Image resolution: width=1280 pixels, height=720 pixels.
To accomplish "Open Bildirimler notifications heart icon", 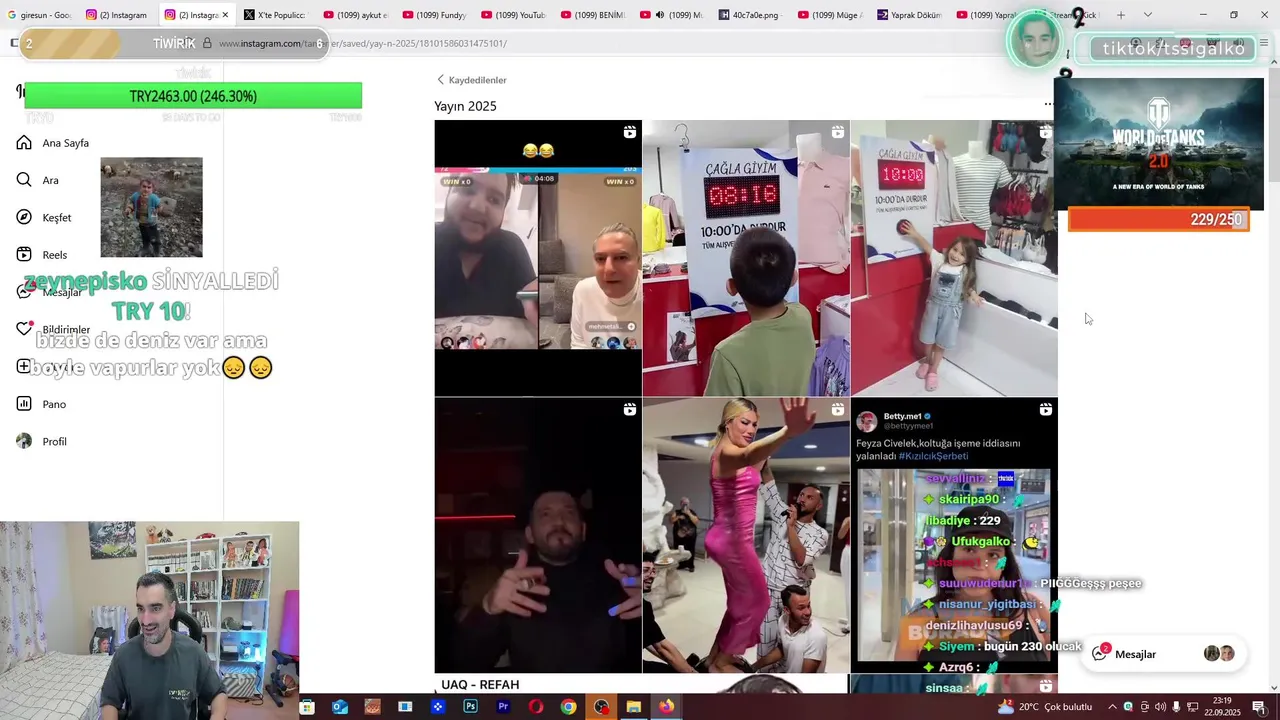I will tap(25, 329).
